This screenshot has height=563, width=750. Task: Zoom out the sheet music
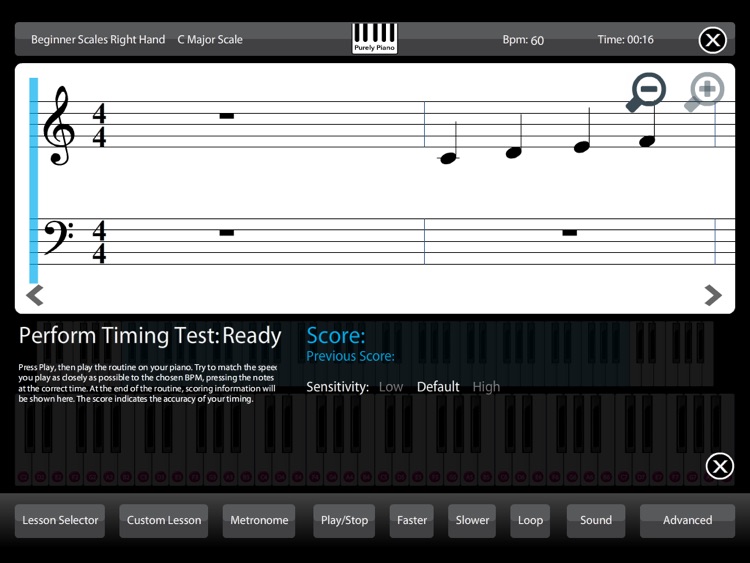[x=647, y=91]
